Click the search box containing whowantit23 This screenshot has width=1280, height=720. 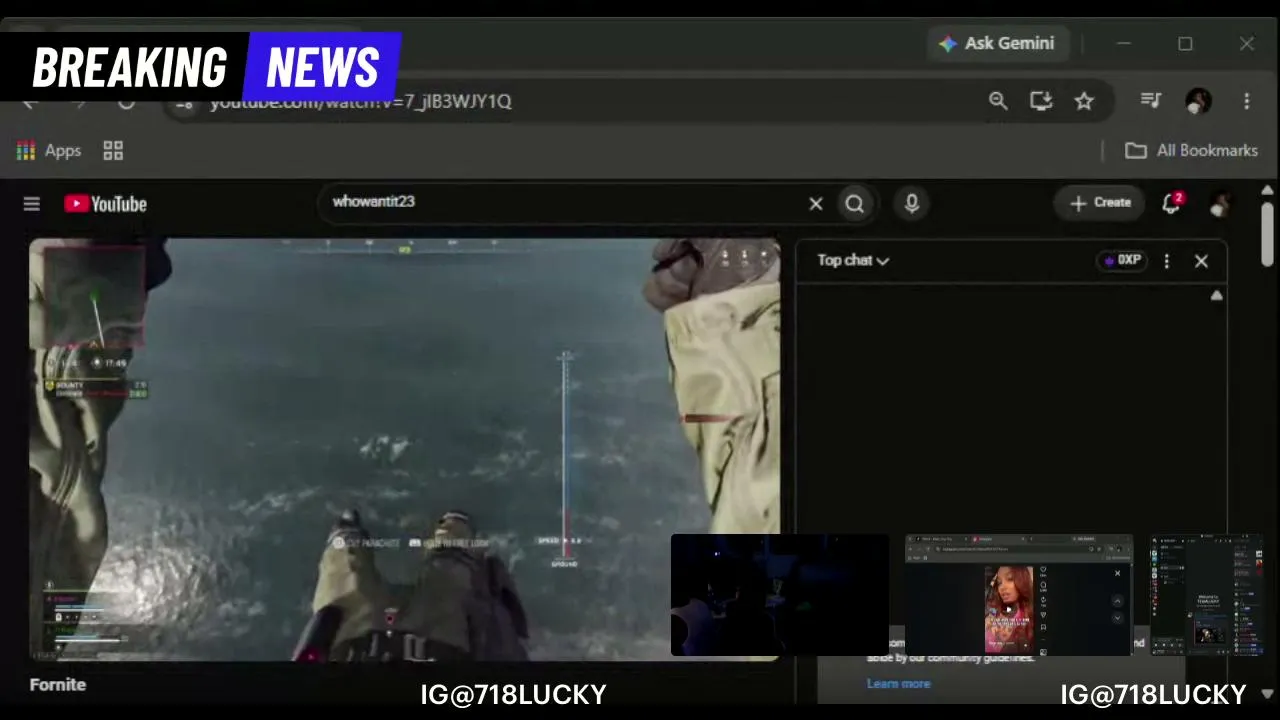point(565,202)
